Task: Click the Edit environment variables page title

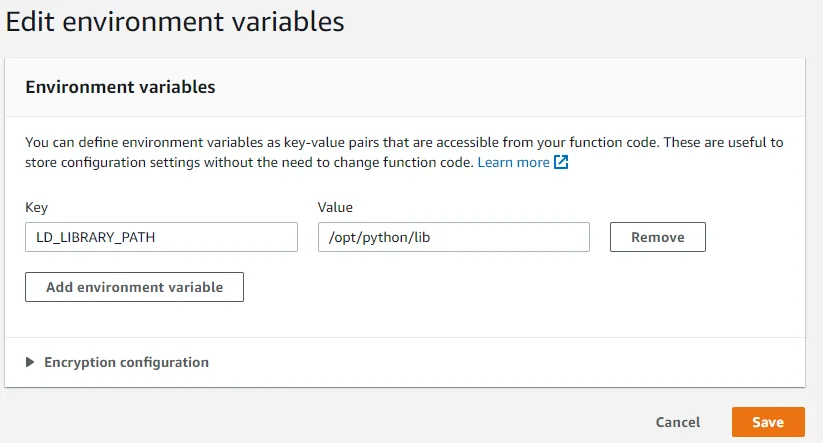Action: [175, 21]
